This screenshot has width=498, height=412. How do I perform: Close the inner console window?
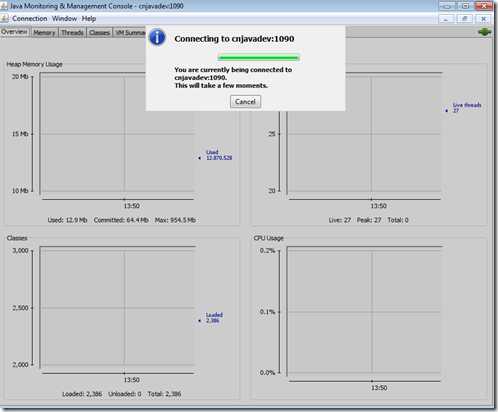484,19
